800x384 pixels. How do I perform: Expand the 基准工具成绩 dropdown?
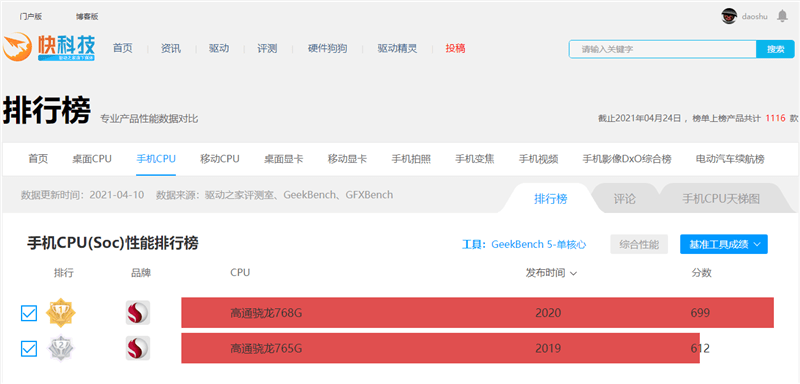point(723,244)
